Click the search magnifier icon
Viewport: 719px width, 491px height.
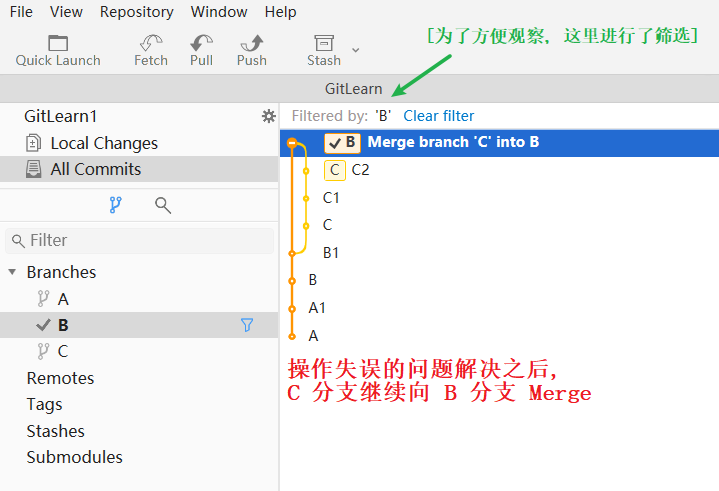[x=163, y=205]
